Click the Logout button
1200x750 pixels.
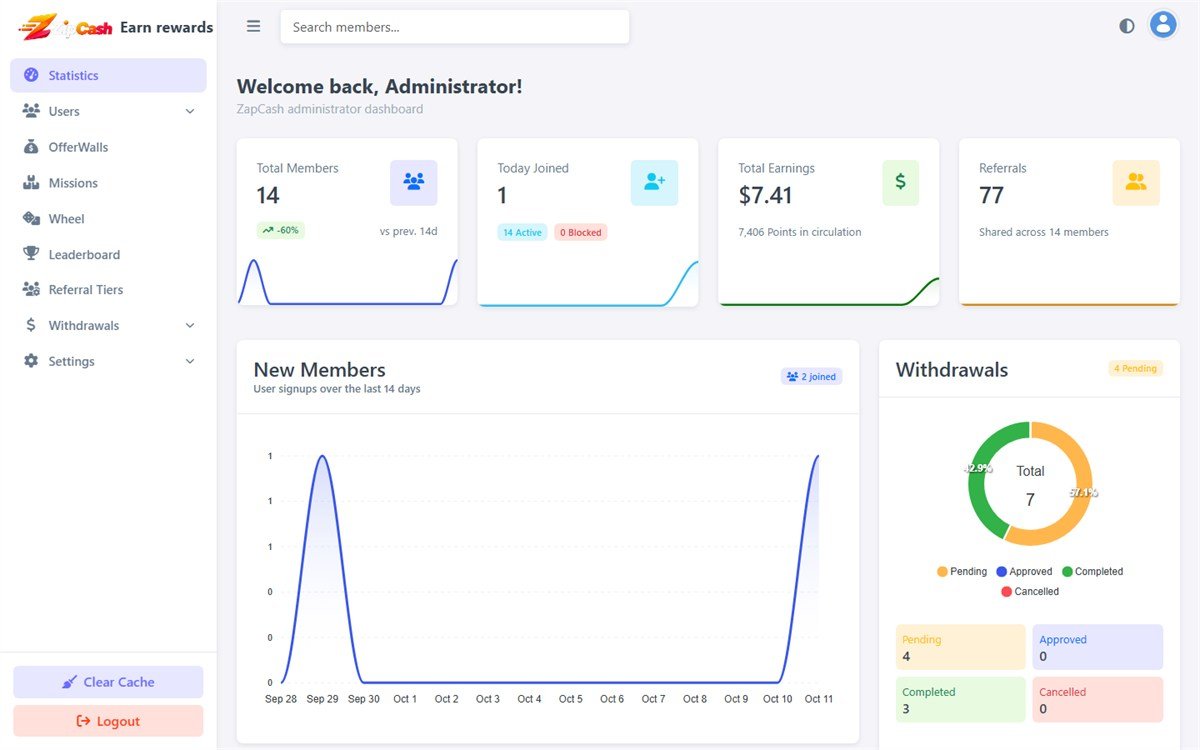pyautogui.click(x=108, y=721)
